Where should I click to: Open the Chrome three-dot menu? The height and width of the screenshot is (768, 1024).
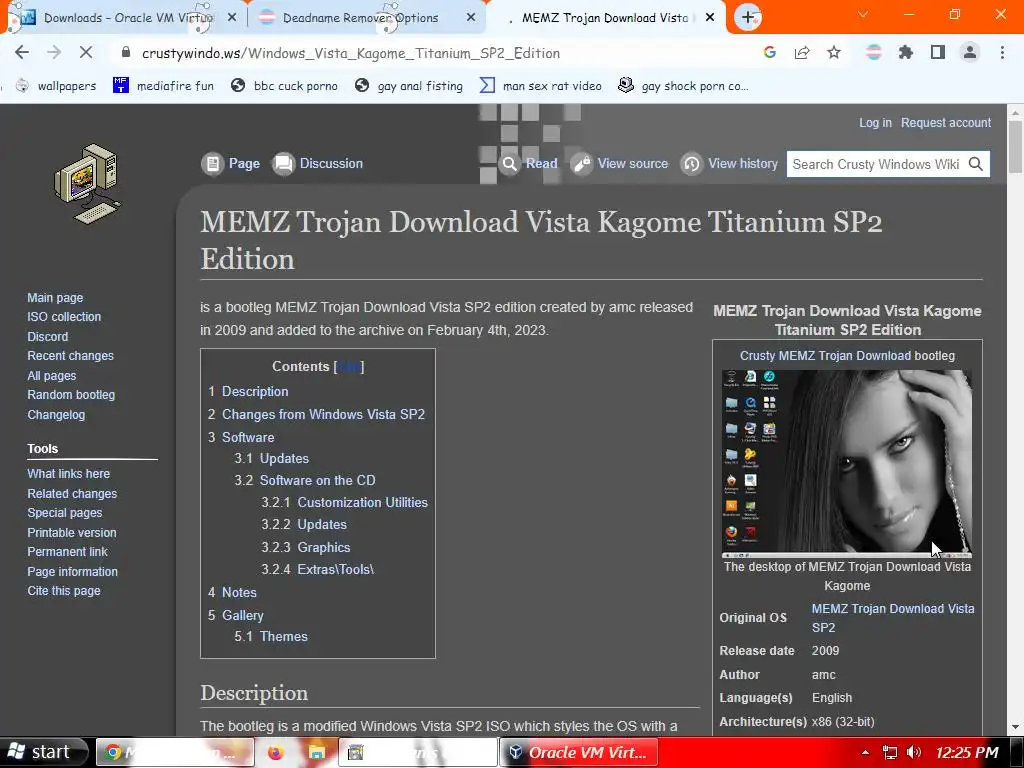tap(1002, 53)
